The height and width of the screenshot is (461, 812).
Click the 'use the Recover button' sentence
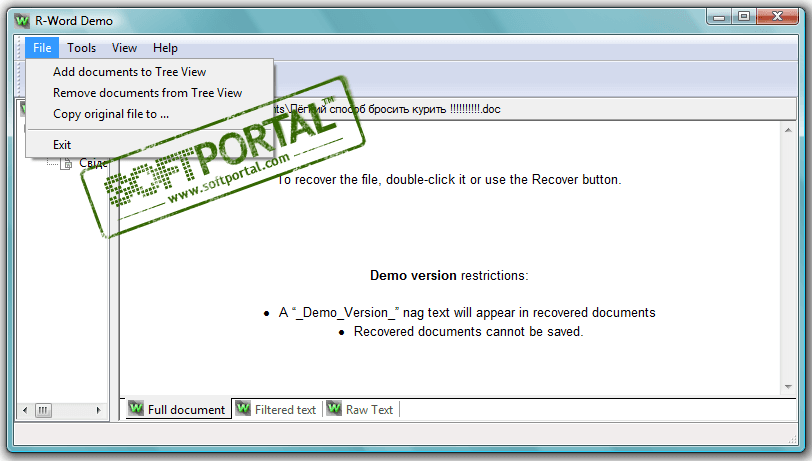tap(449, 180)
